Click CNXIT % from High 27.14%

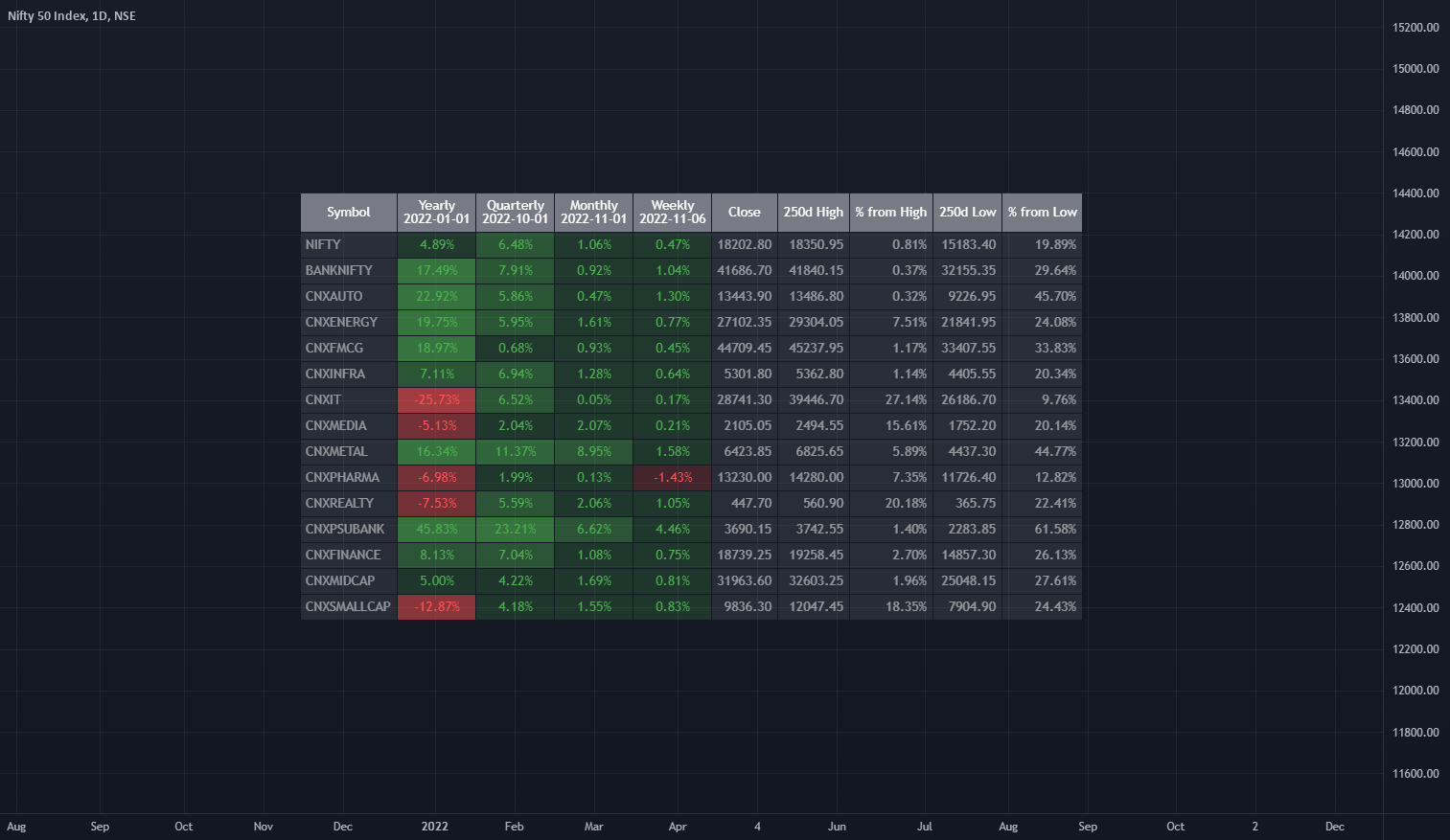point(891,400)
